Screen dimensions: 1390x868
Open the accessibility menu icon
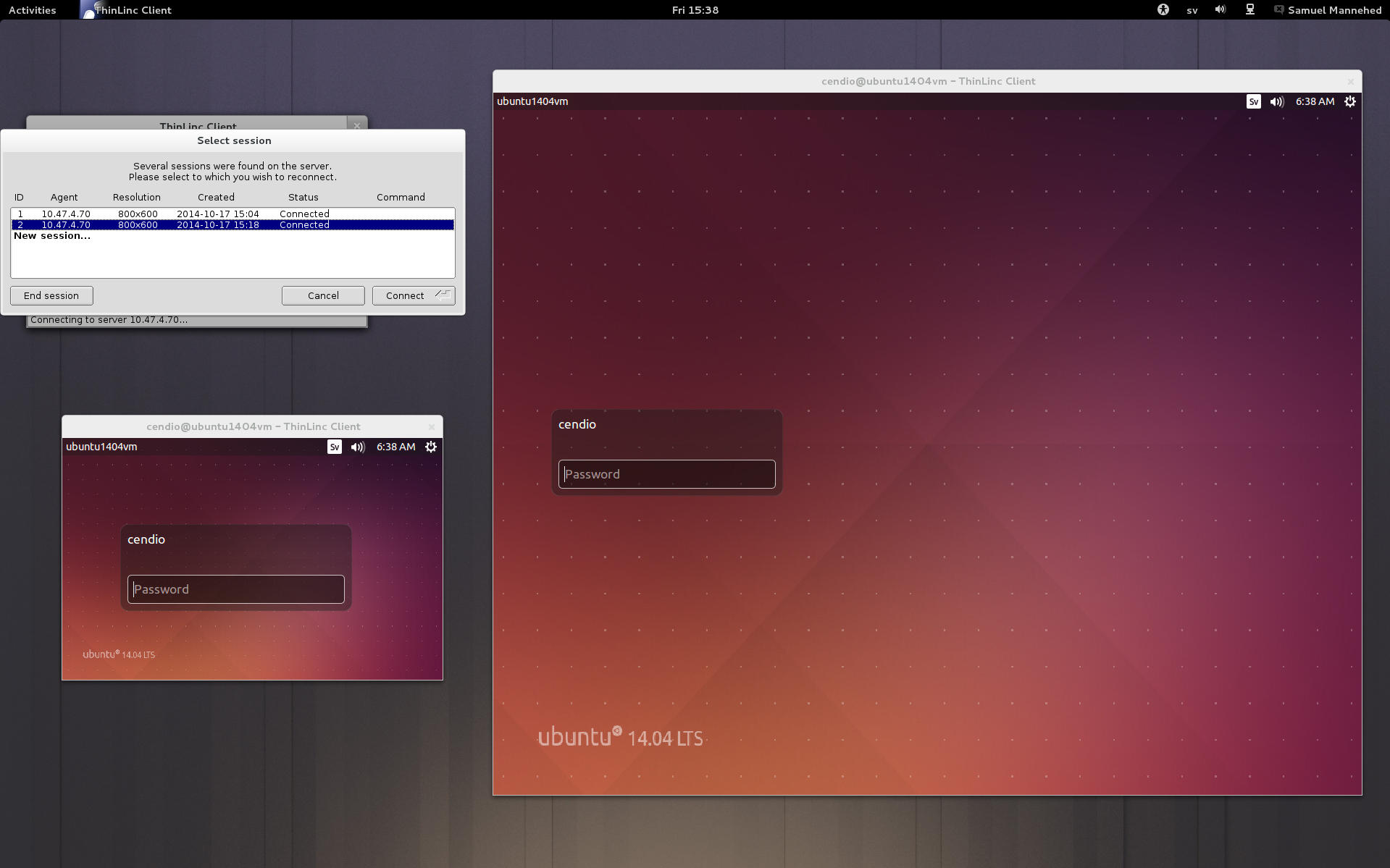pyautogui.click(x=1163, y=9)
